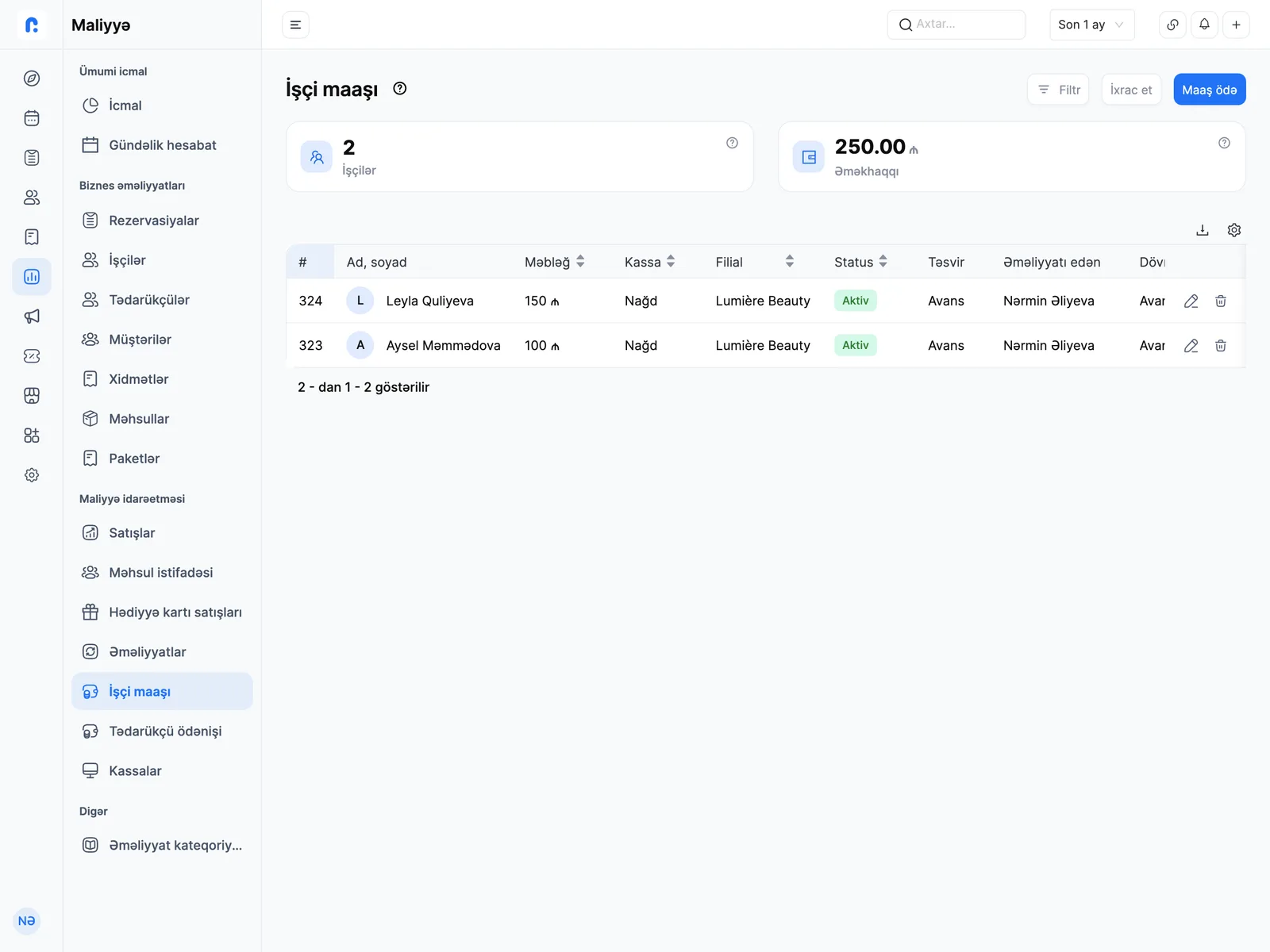Download the table using the download icon

[1203, 230]
